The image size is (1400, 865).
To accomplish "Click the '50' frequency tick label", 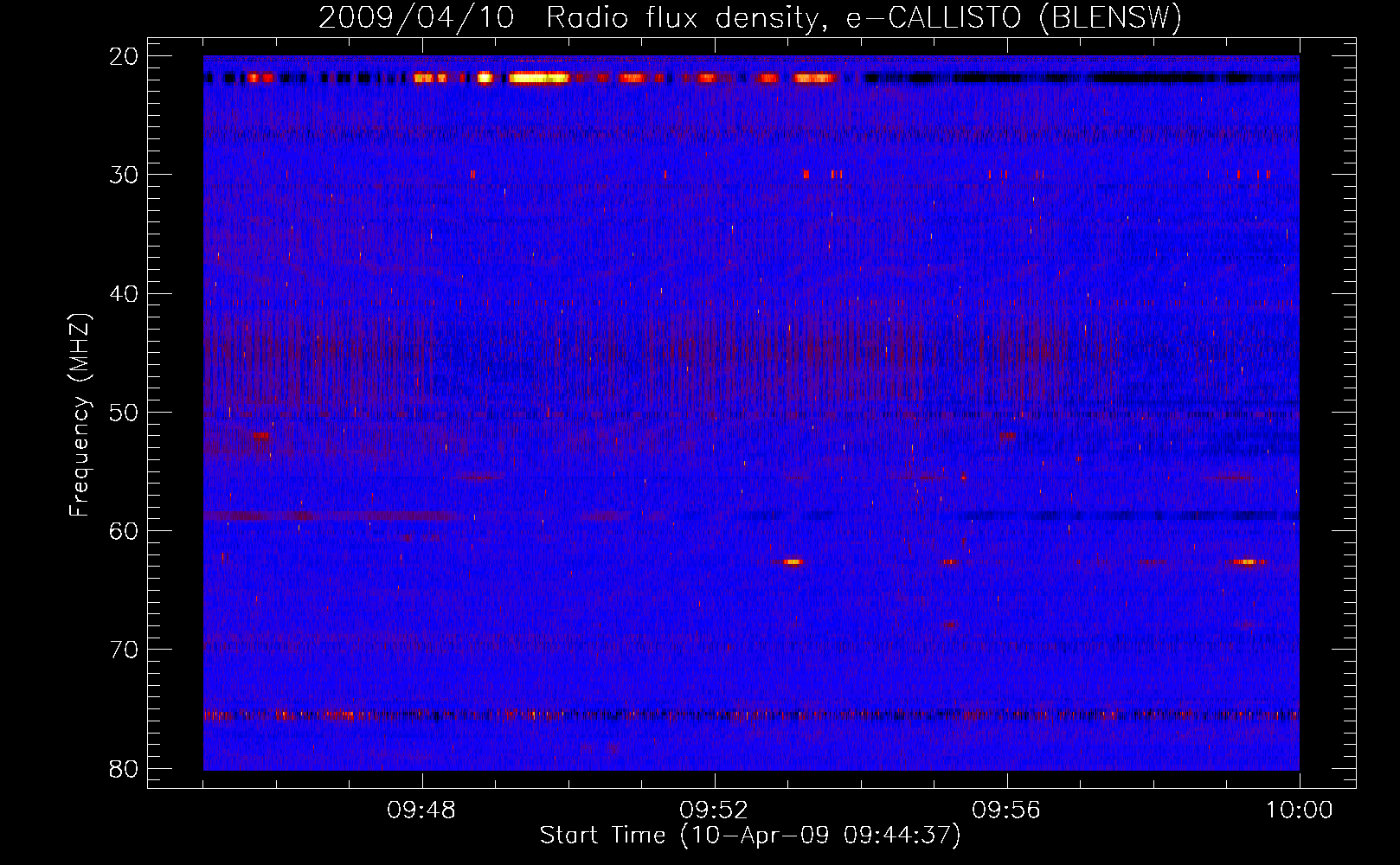I will (125, 413).
